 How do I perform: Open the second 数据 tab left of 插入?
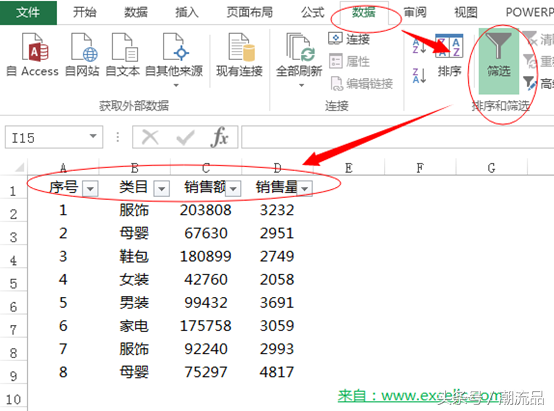[x=136, y=13]
